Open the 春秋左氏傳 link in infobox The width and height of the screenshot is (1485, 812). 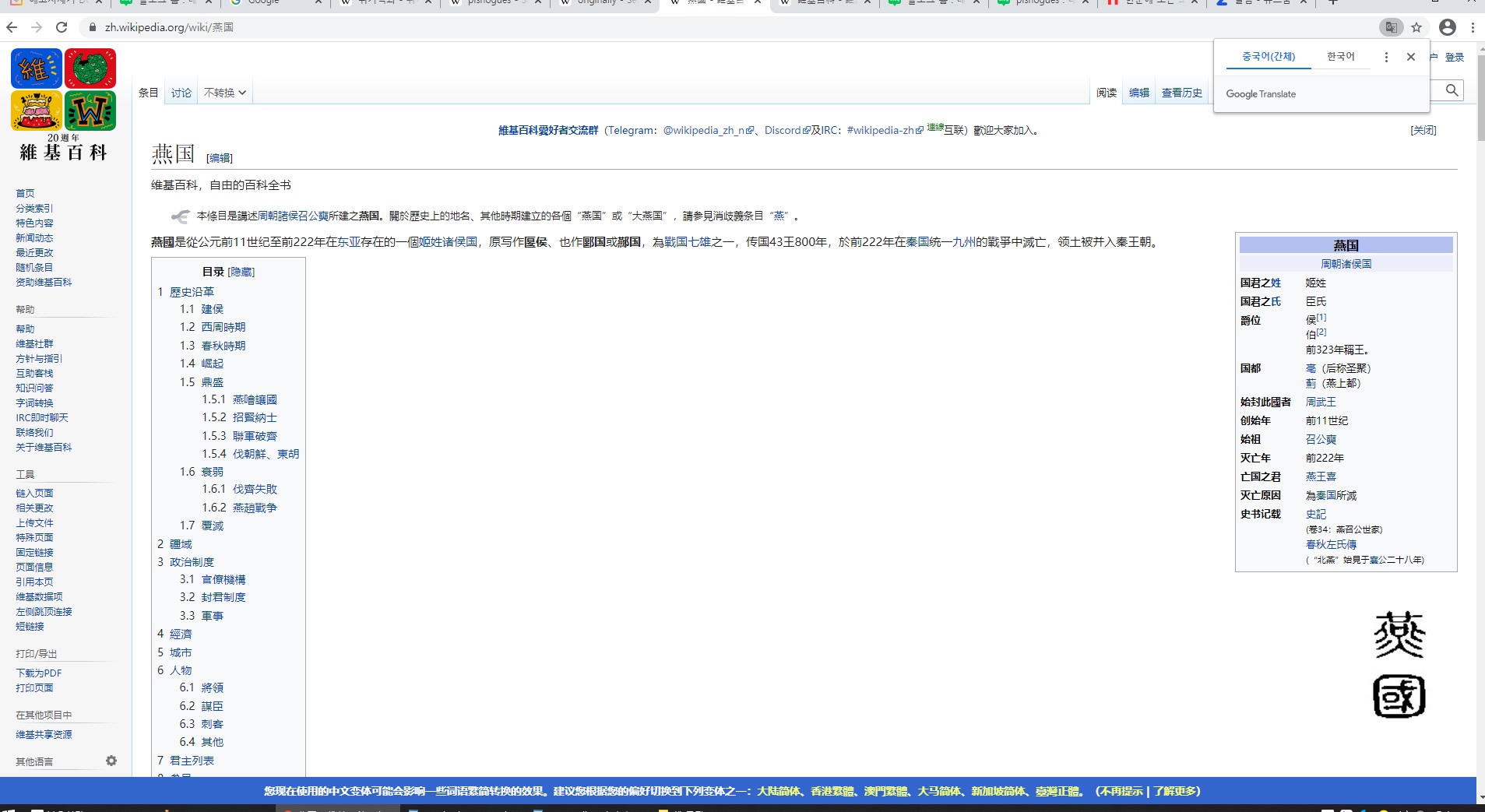pyautogui.click(x=1331, y=544)
